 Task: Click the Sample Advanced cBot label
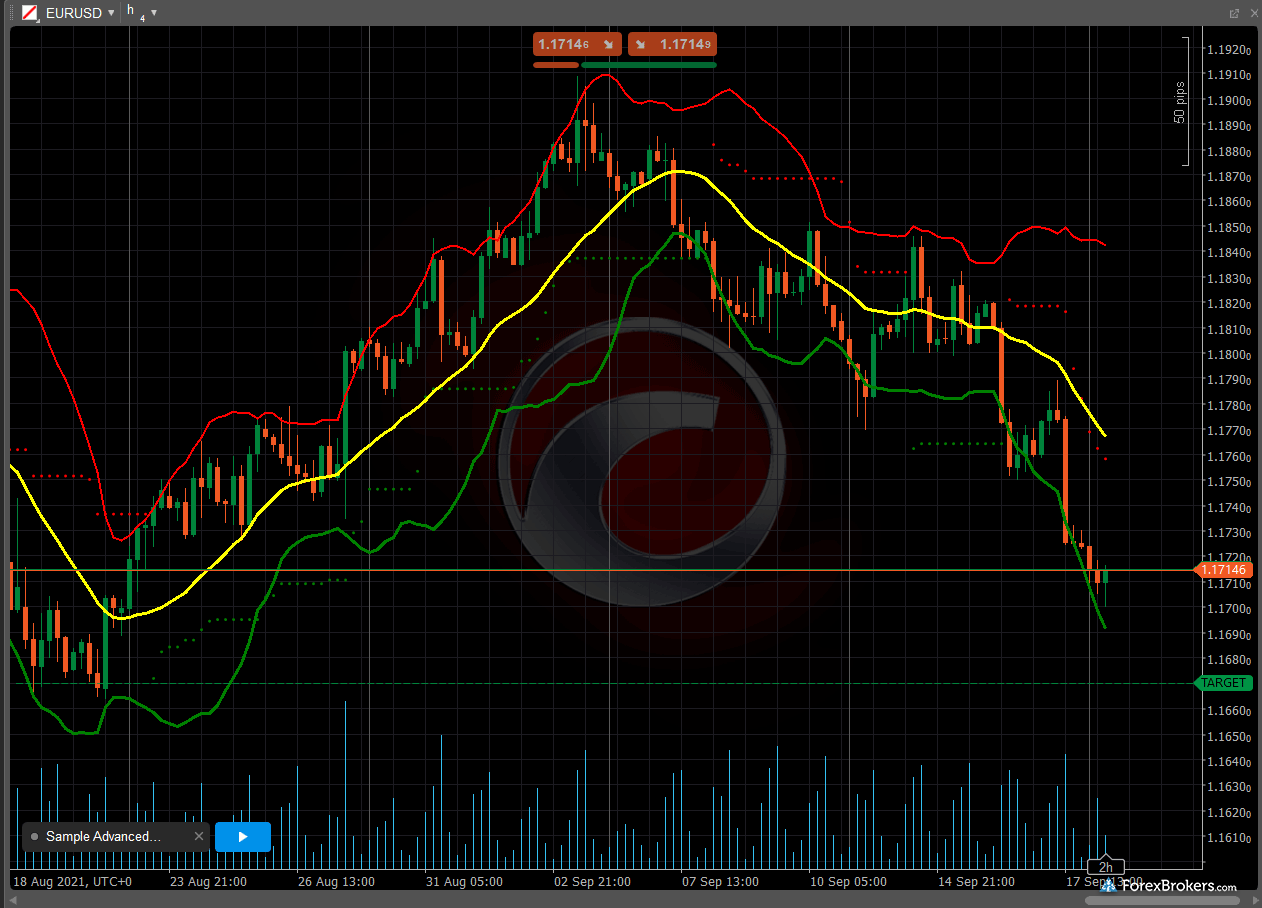pos(103,837)
